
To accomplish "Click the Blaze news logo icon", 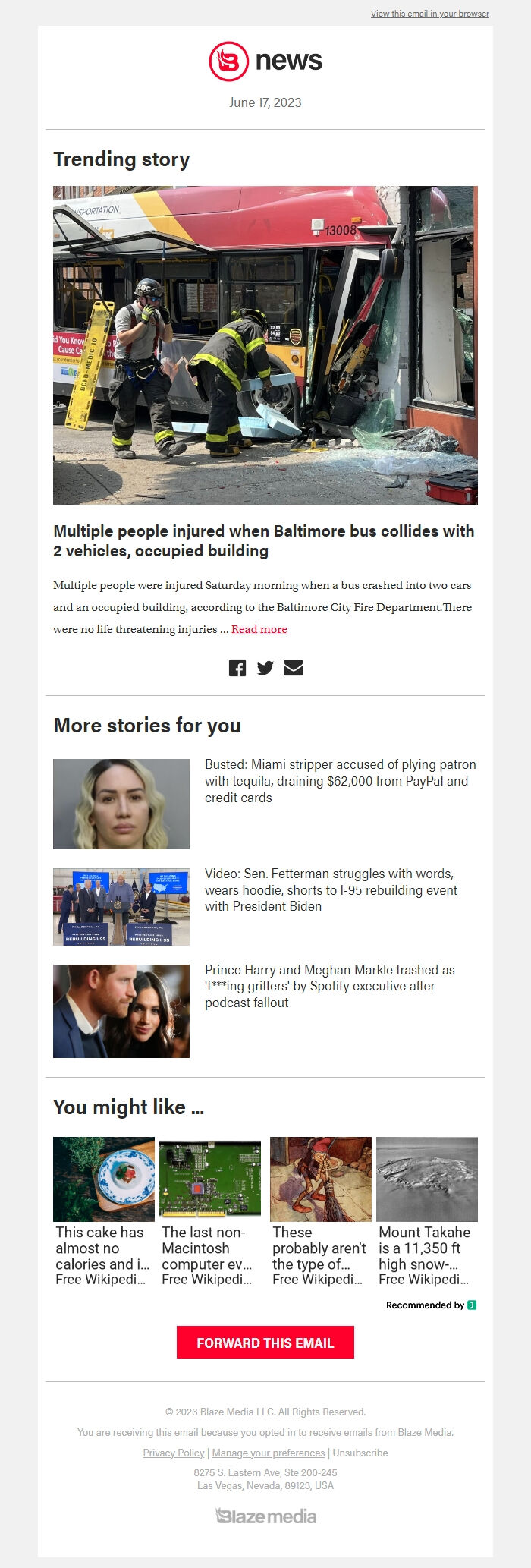I will [x=229, y=61].
